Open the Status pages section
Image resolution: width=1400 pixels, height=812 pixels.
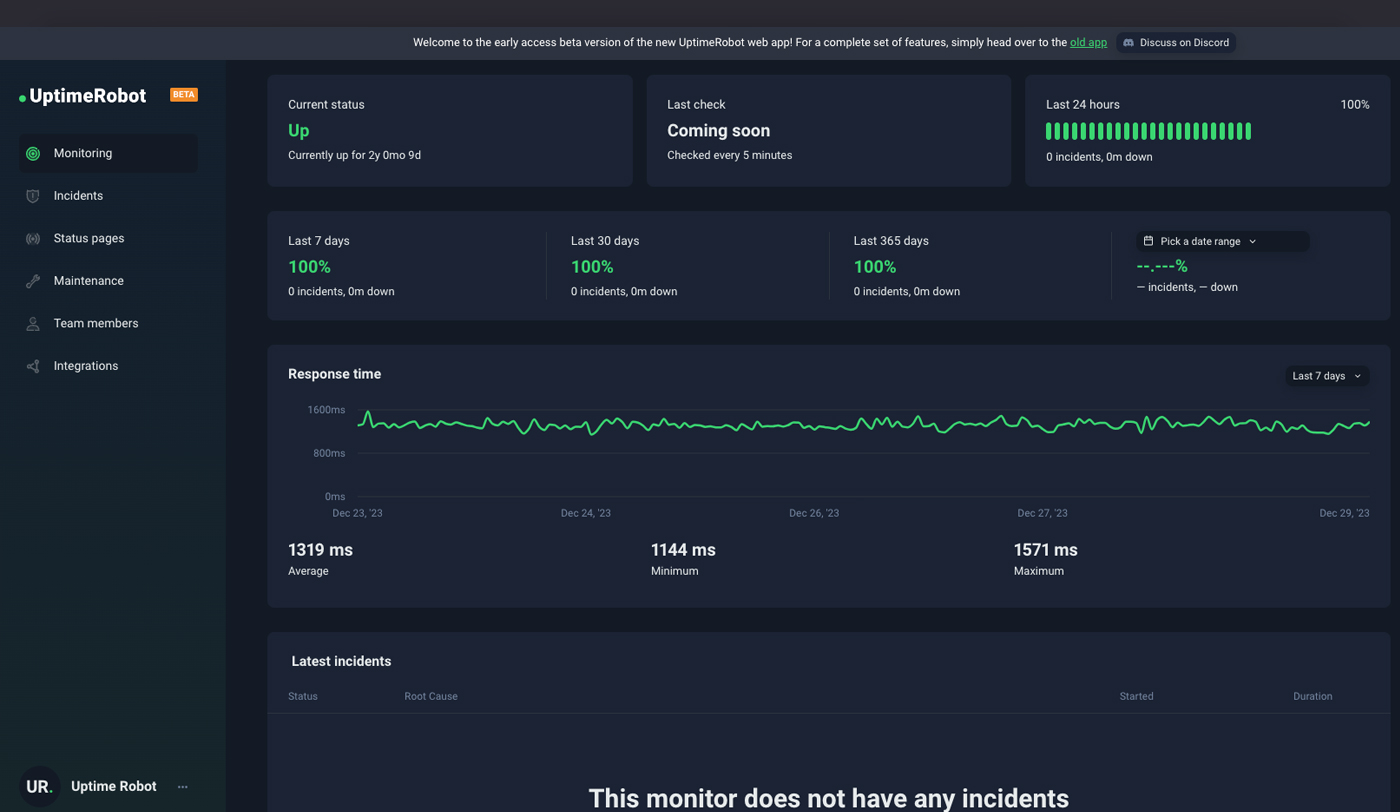point(89,239)
